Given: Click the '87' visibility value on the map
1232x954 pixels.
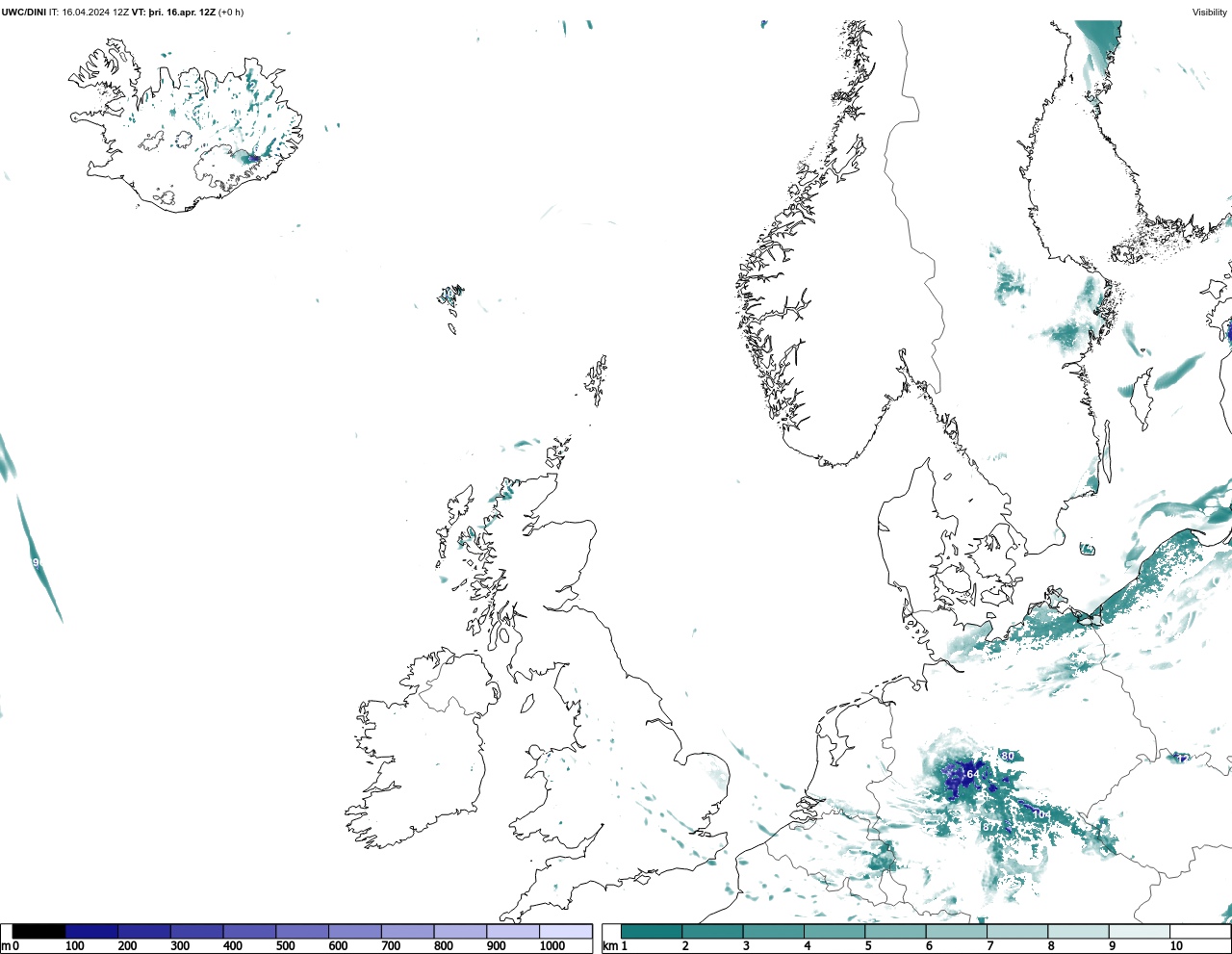Looking at the screenshot, I should [x=989, y=827].
